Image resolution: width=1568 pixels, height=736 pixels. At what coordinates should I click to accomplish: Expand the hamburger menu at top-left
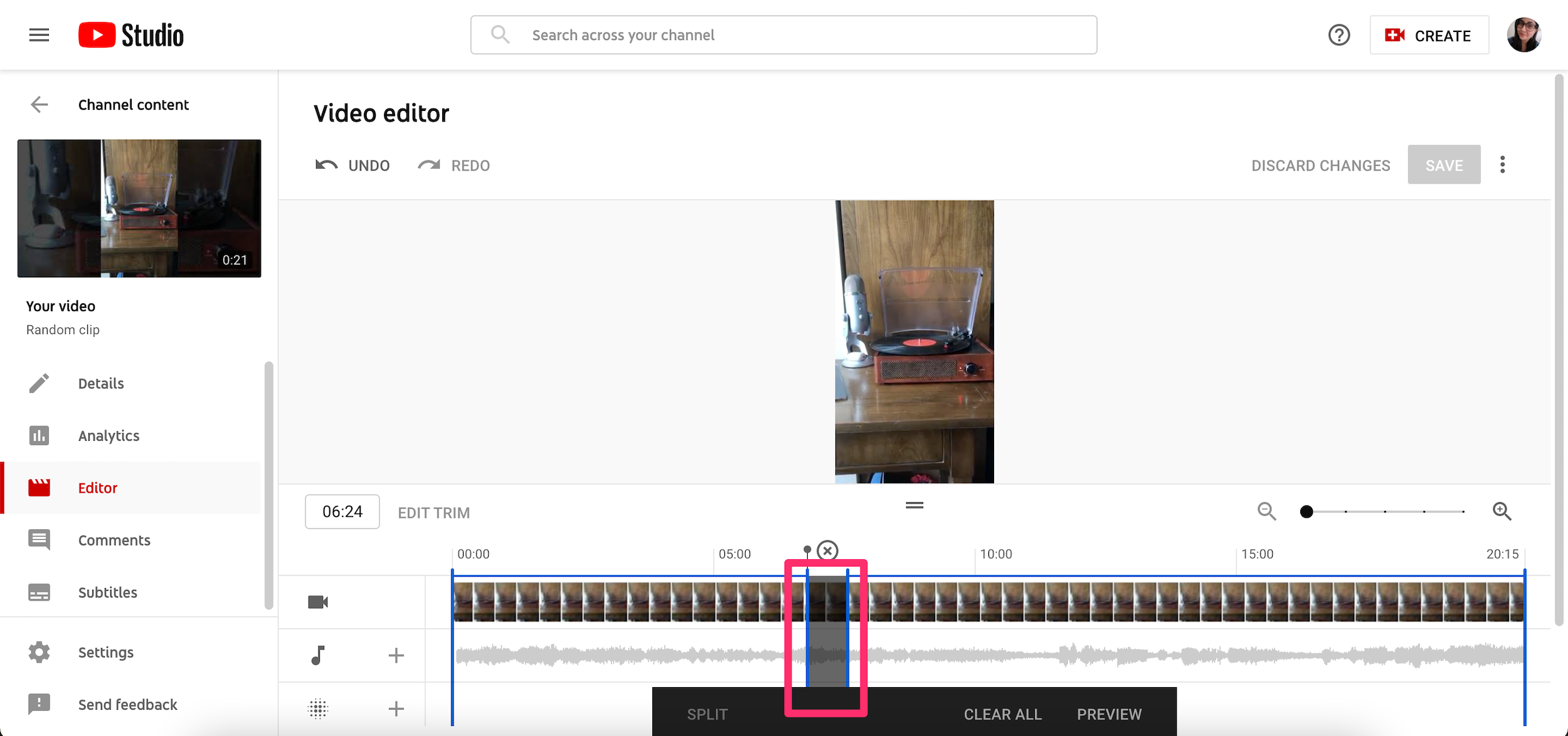38,34
